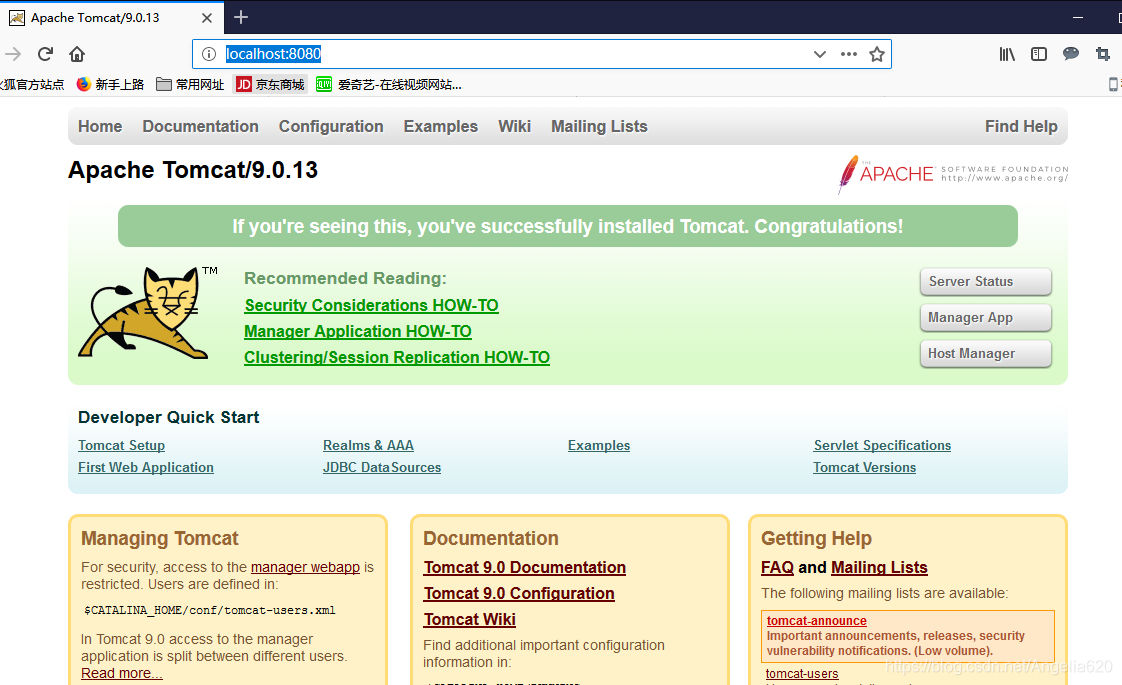Open a new tab with plus button
This screenshot has height=685, width=1122.
241,17
